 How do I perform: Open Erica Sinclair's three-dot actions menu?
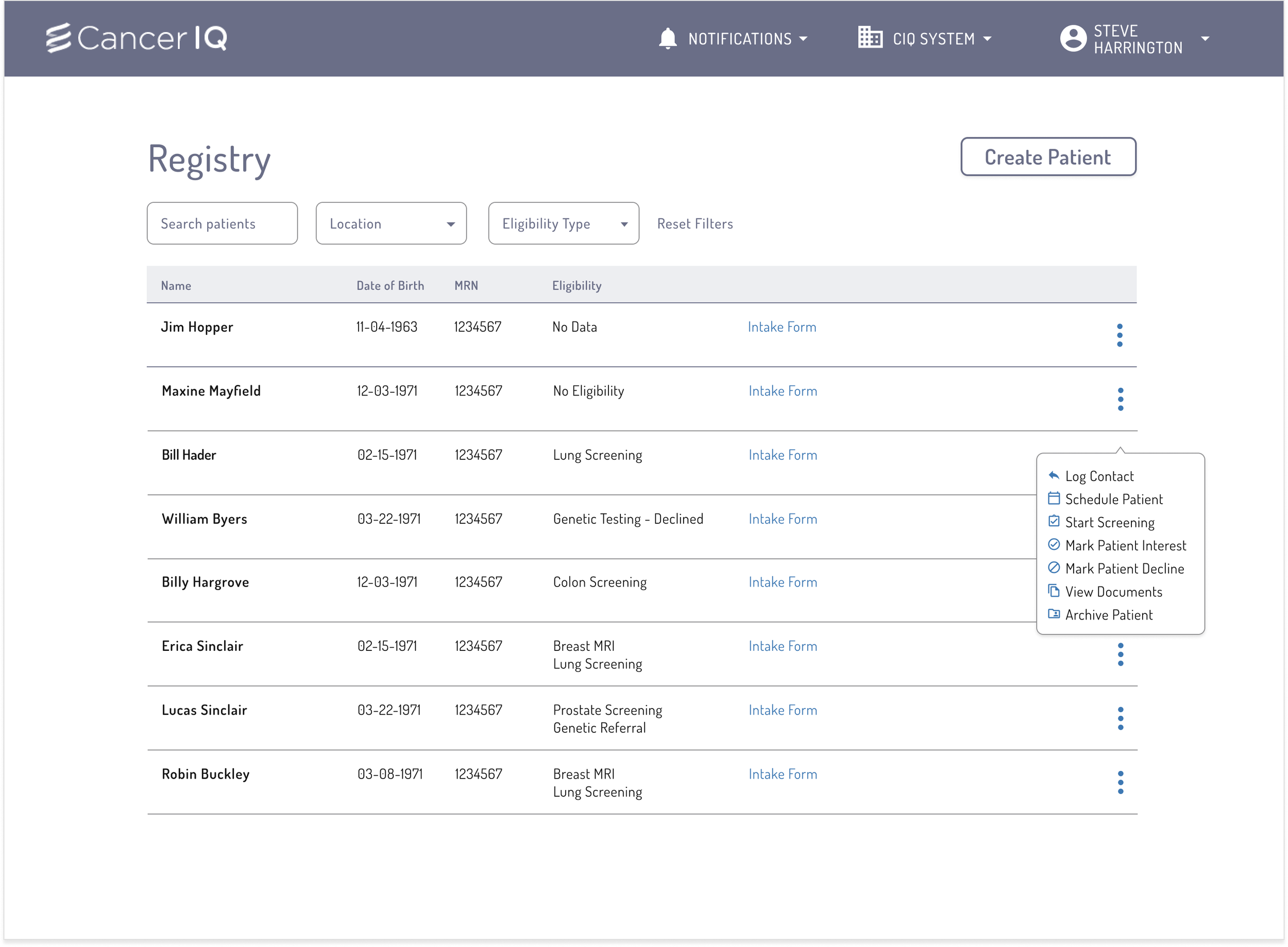(x=1120, y=654)
